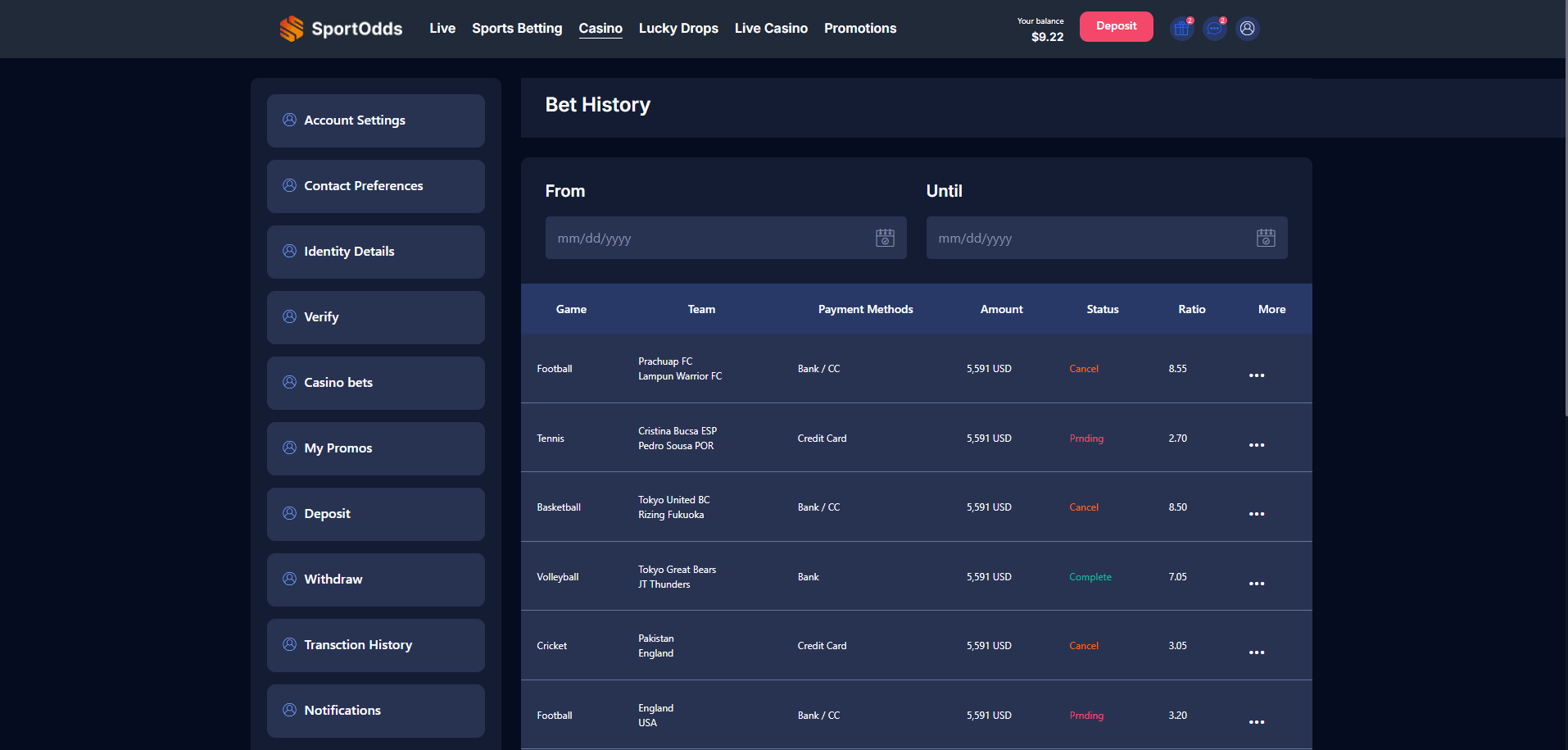Click the Status column header
Viewport: 1568px width, 750px height.
[1103, 309]
